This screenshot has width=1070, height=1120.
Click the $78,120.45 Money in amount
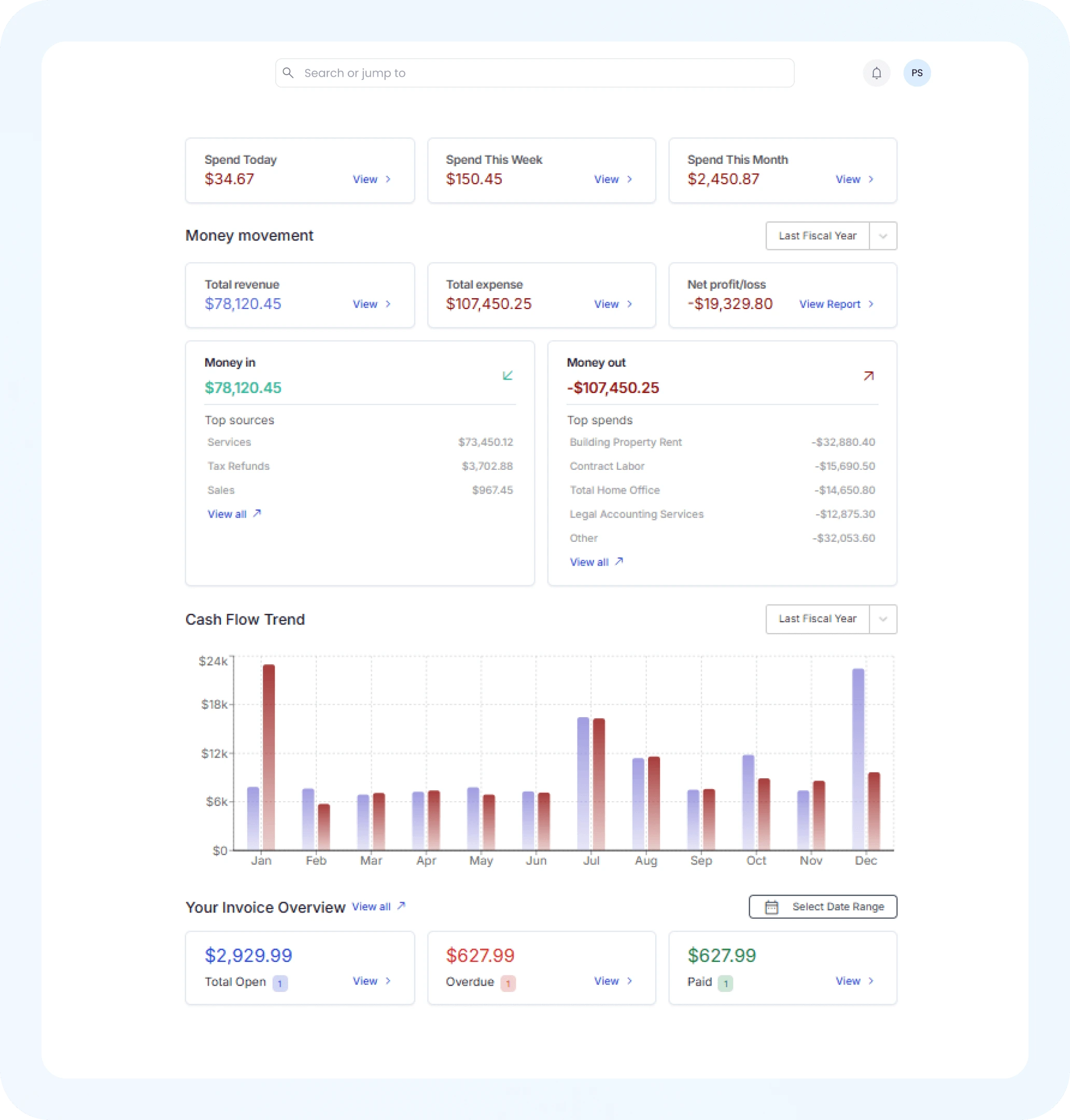pyautogui.click(x=243, y=387)
